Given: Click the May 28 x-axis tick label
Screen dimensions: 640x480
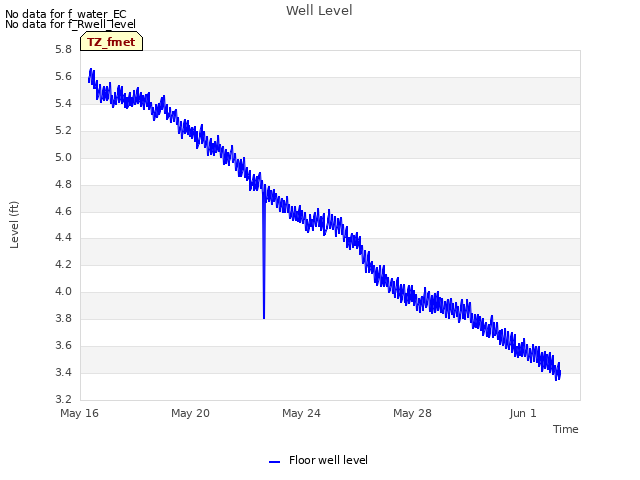Looking at the screenshot, I should coord(412,413).
